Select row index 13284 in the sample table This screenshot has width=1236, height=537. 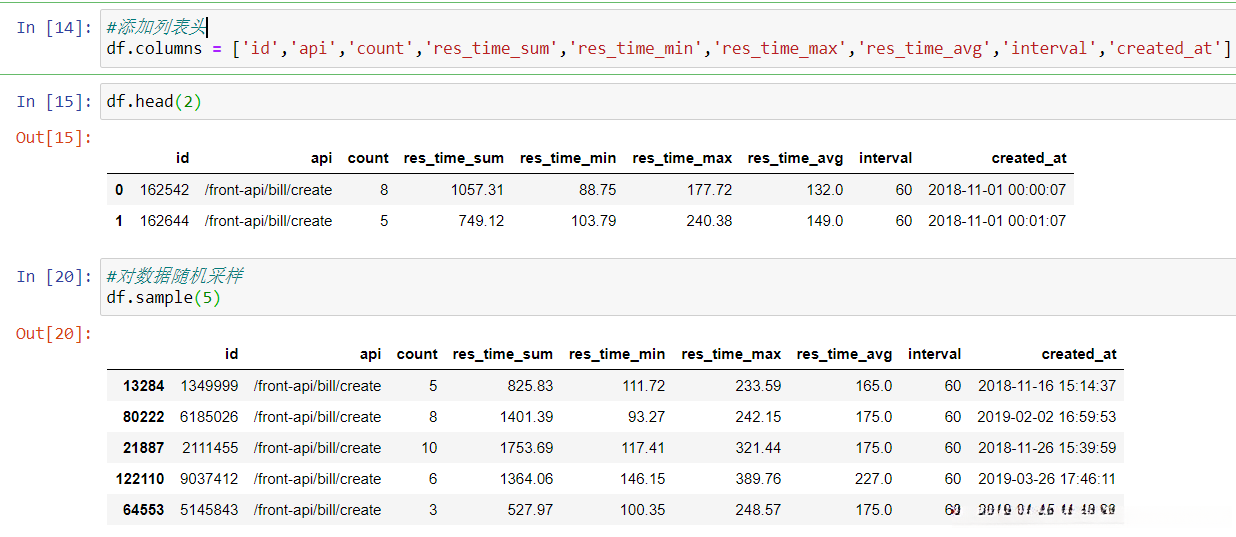(143, 386)
